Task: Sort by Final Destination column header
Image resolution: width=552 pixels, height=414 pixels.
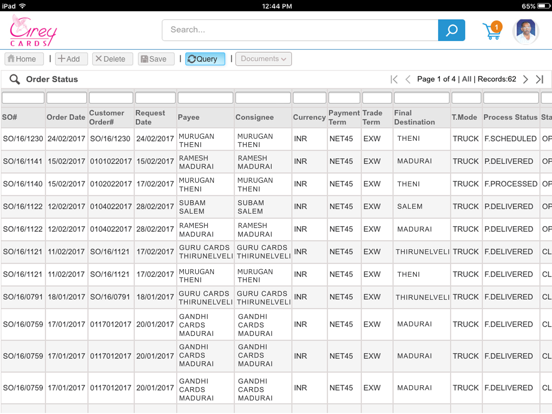Action: click(422, 117)
